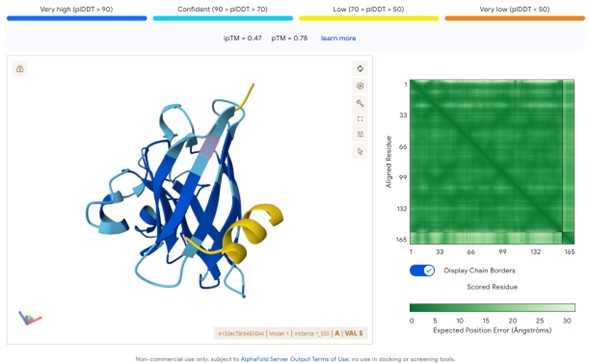This screenshot has width=589, height=363.
Task: Expand the 3D viewer to fullscreen
Action: 360,119
